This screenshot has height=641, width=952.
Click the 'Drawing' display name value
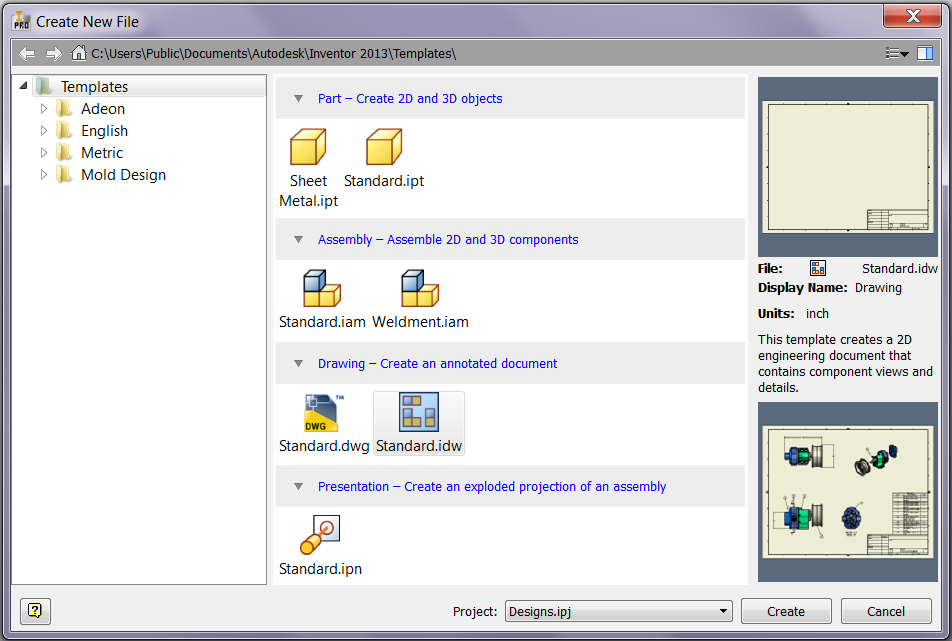[x=878, y=288]
